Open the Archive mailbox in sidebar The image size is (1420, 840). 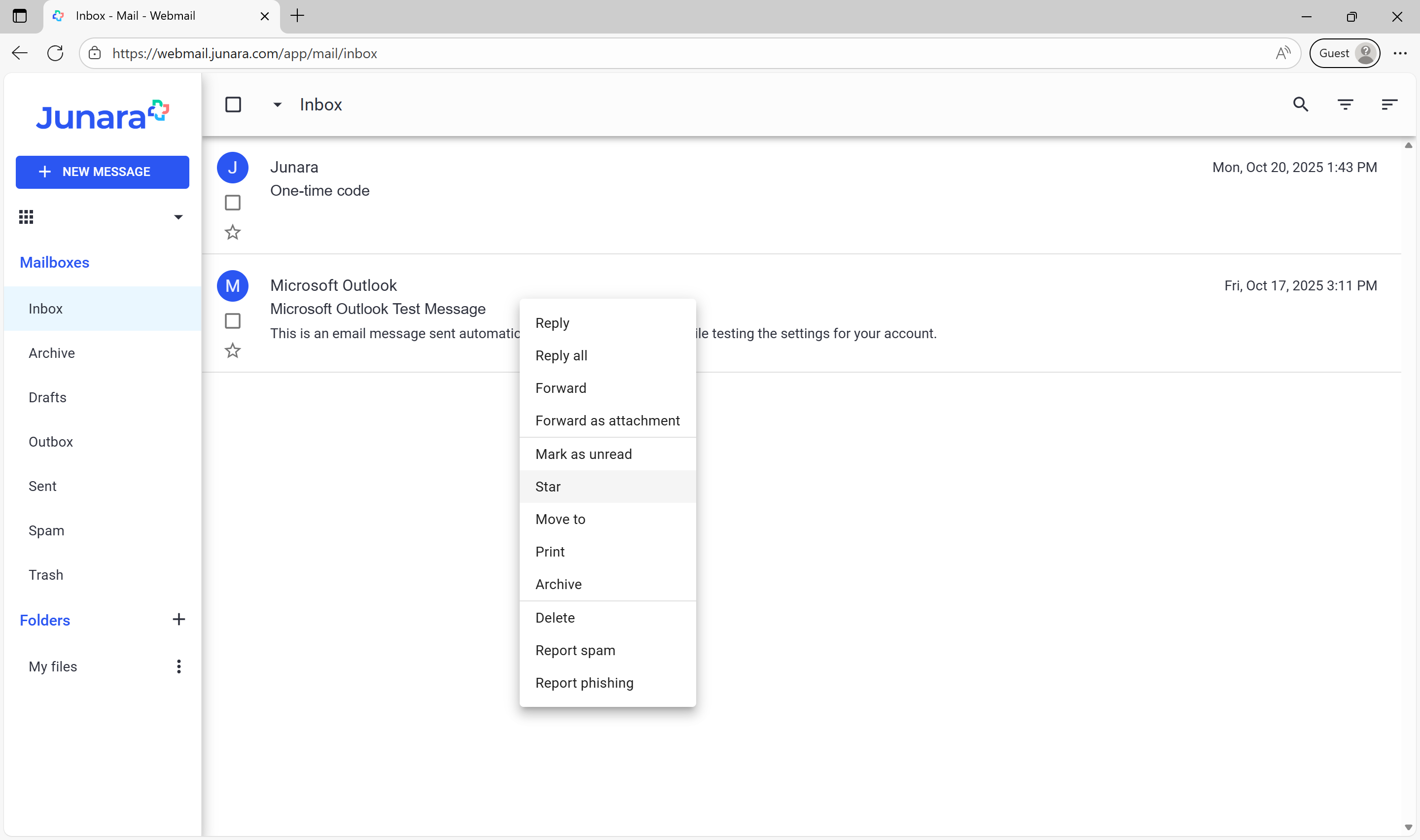[103, 352]
